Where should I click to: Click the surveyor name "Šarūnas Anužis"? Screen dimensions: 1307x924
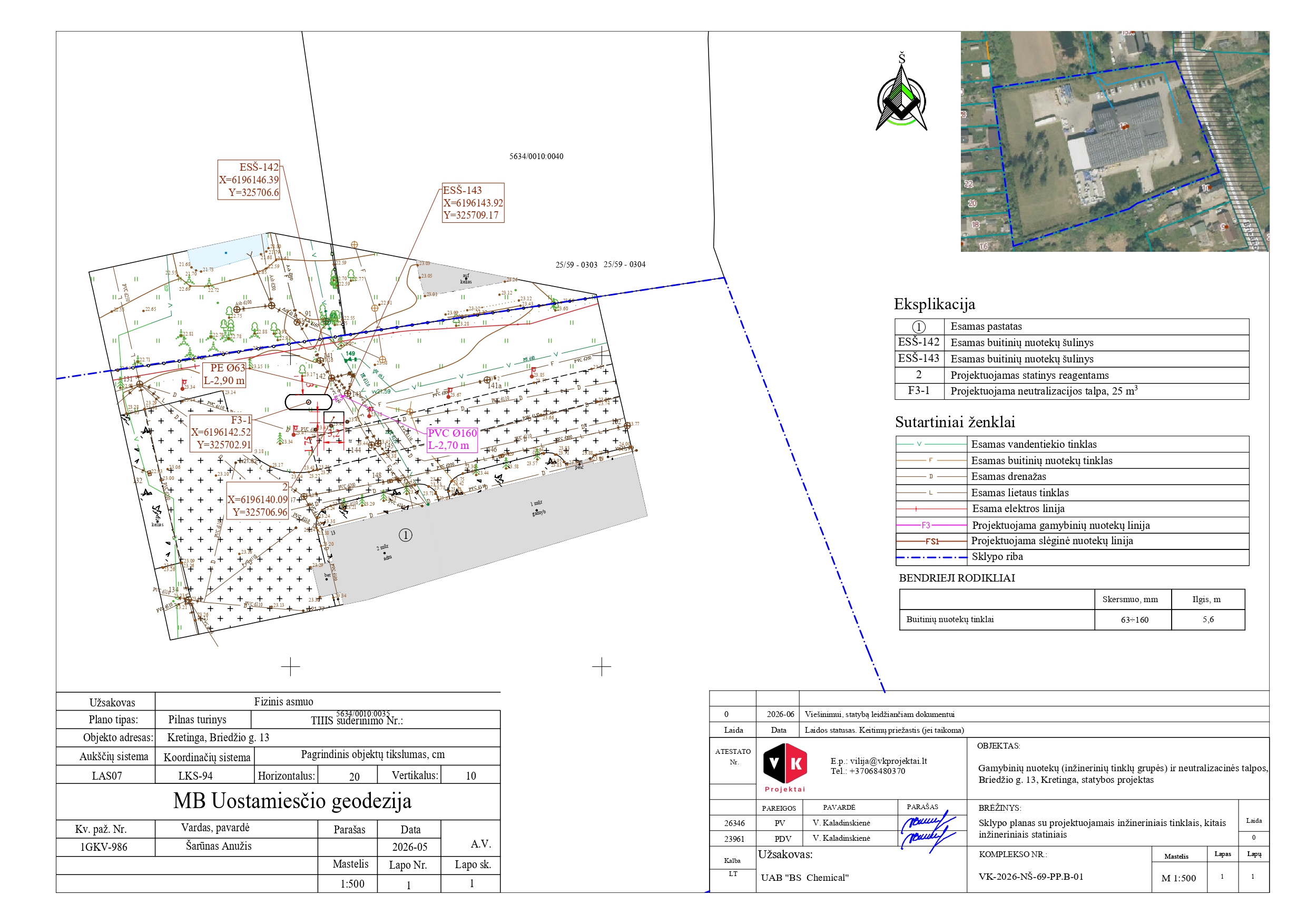pos(219,847)
